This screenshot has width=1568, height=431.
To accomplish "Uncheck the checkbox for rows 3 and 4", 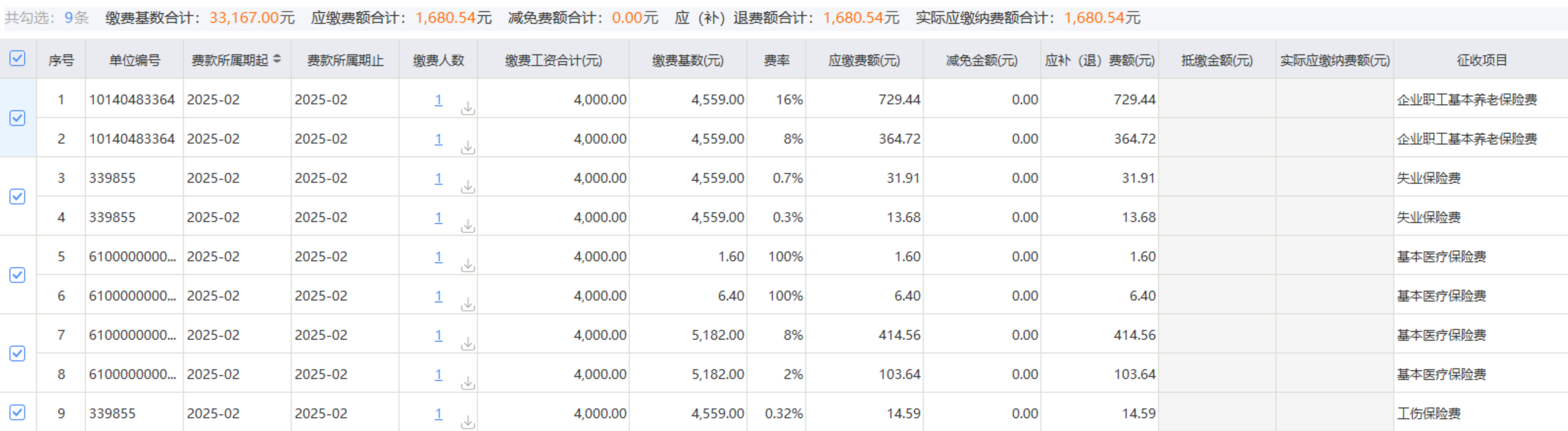I will pos(18,197).
